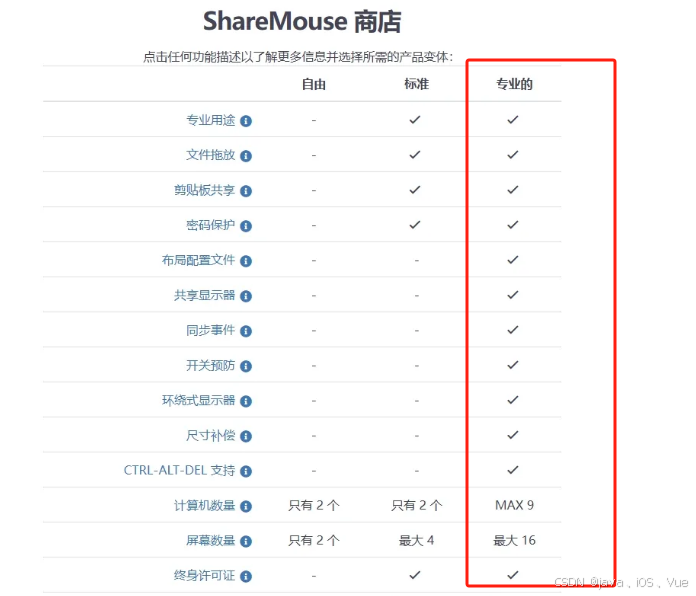This screenshot has height=596, width=696.
Task: Click info icon next to 文件拖放
Action: (246, 156)
